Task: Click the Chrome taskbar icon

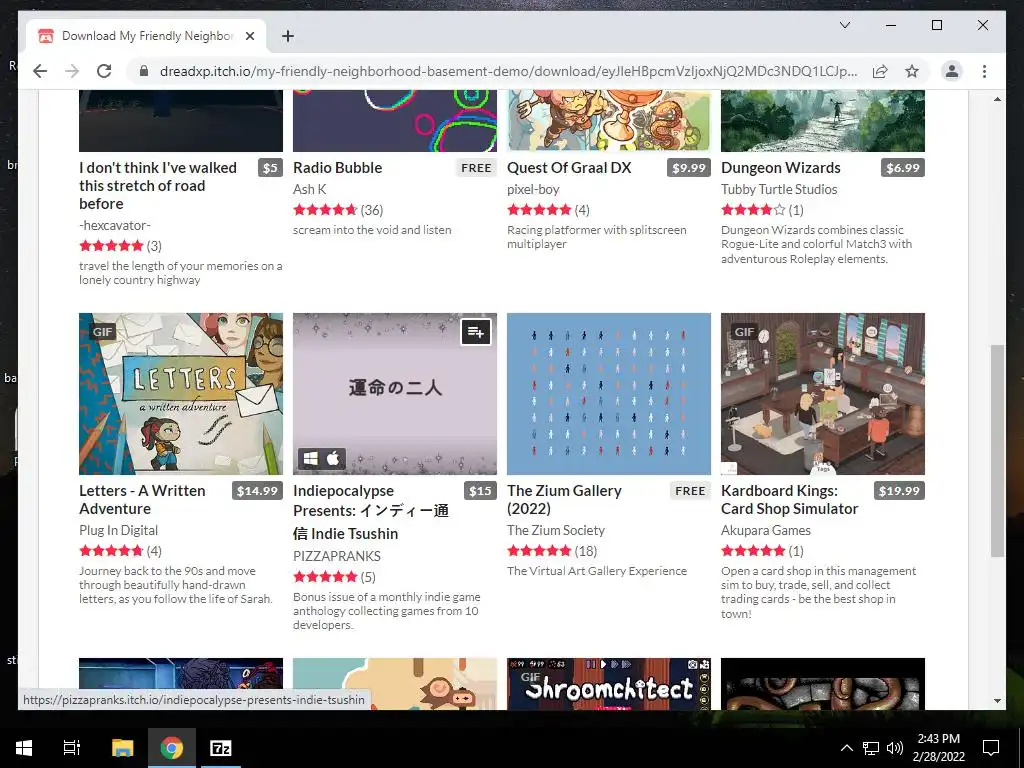Action: tap(172, 748)
